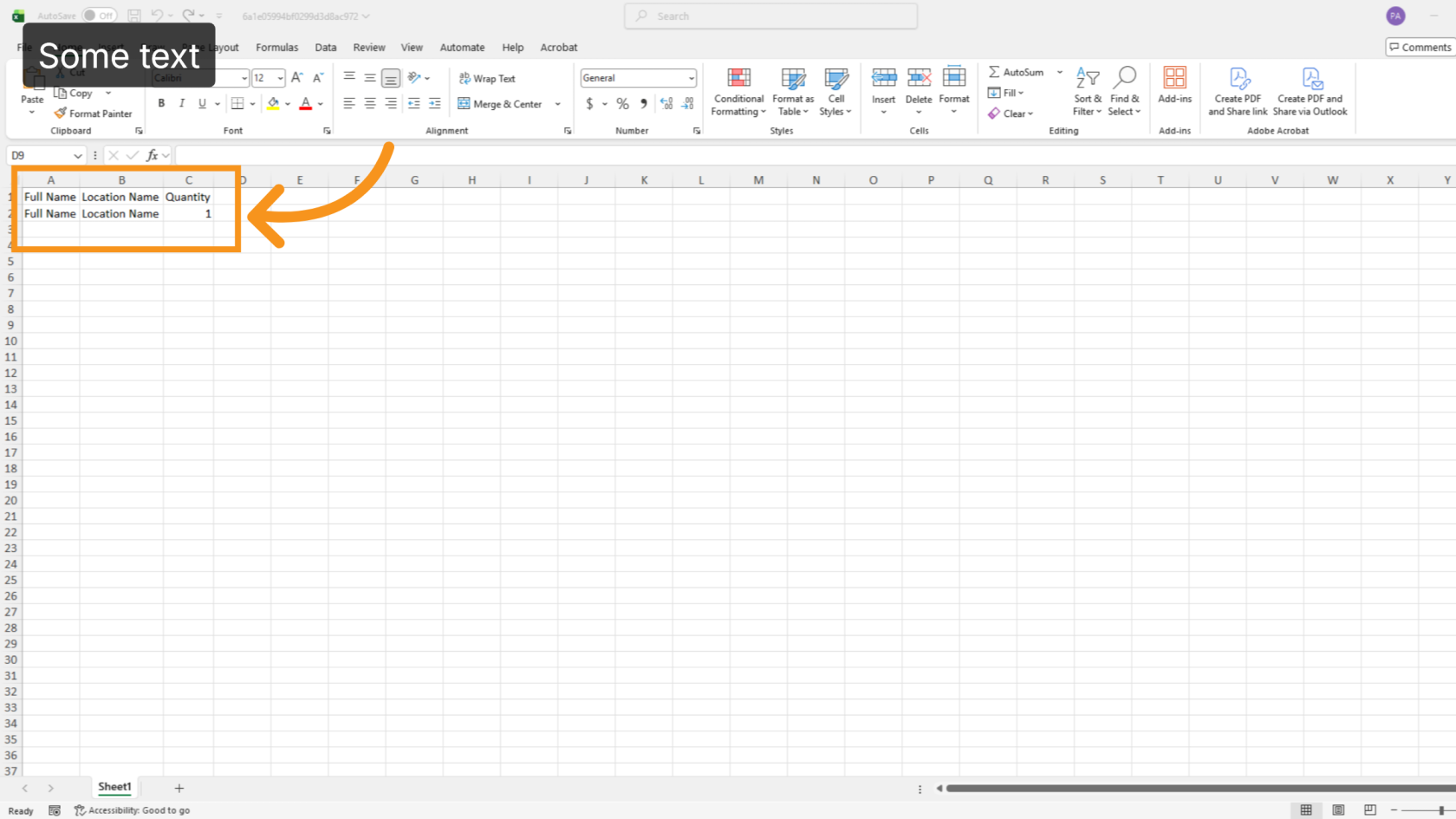The width and height of the screenshot is (1456, 819).
Task: Select the Sheet1 tab
Action: [114, 787]
